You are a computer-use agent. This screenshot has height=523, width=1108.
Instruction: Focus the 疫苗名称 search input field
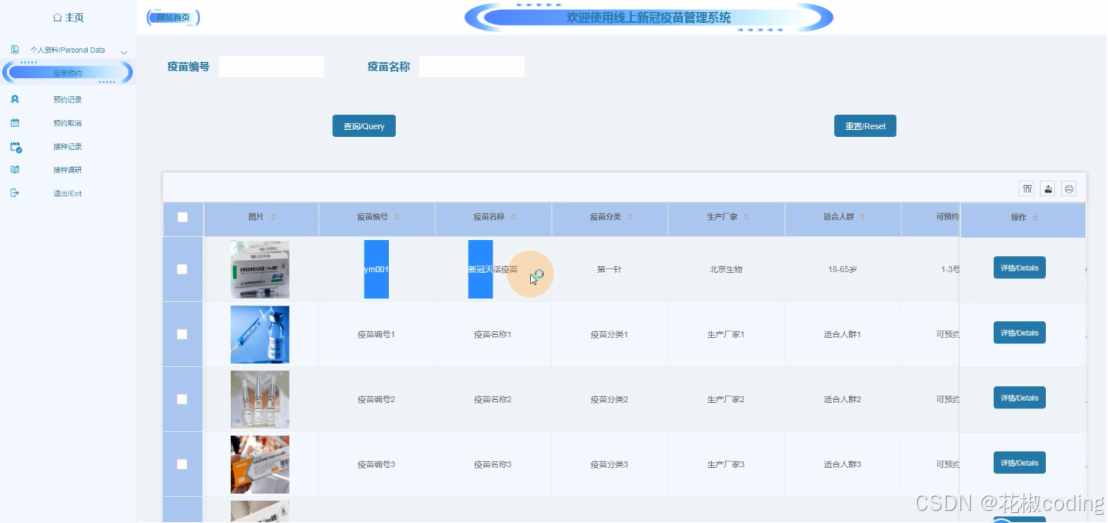472,66
